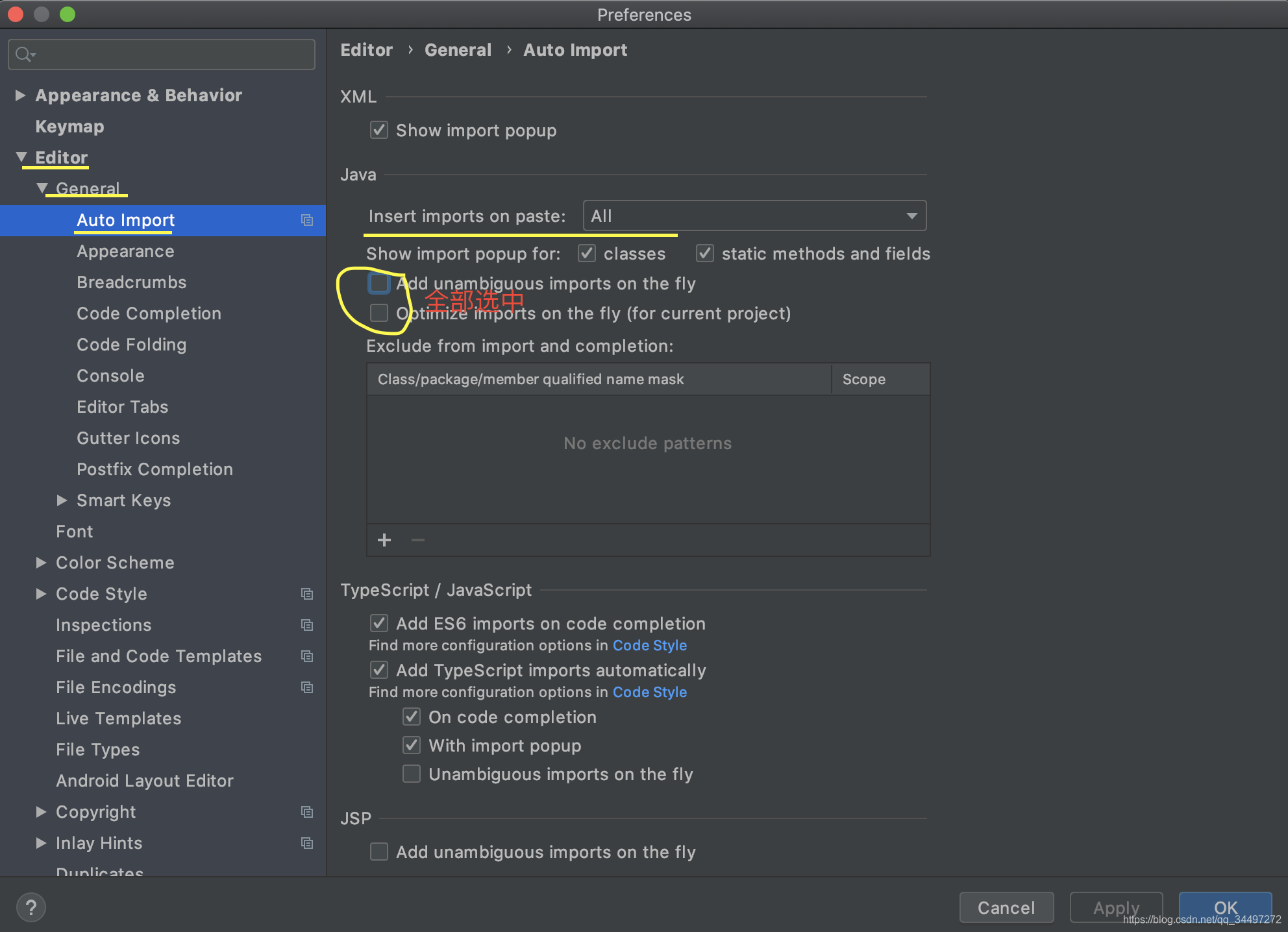Image resolution: width=1288 pixels, height=932 pixels.
Task: Click the help question mark icon
Action: 31,907
